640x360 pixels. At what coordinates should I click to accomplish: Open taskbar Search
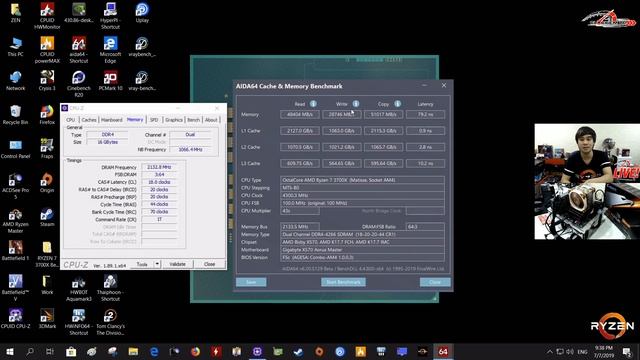coord(30,351)
